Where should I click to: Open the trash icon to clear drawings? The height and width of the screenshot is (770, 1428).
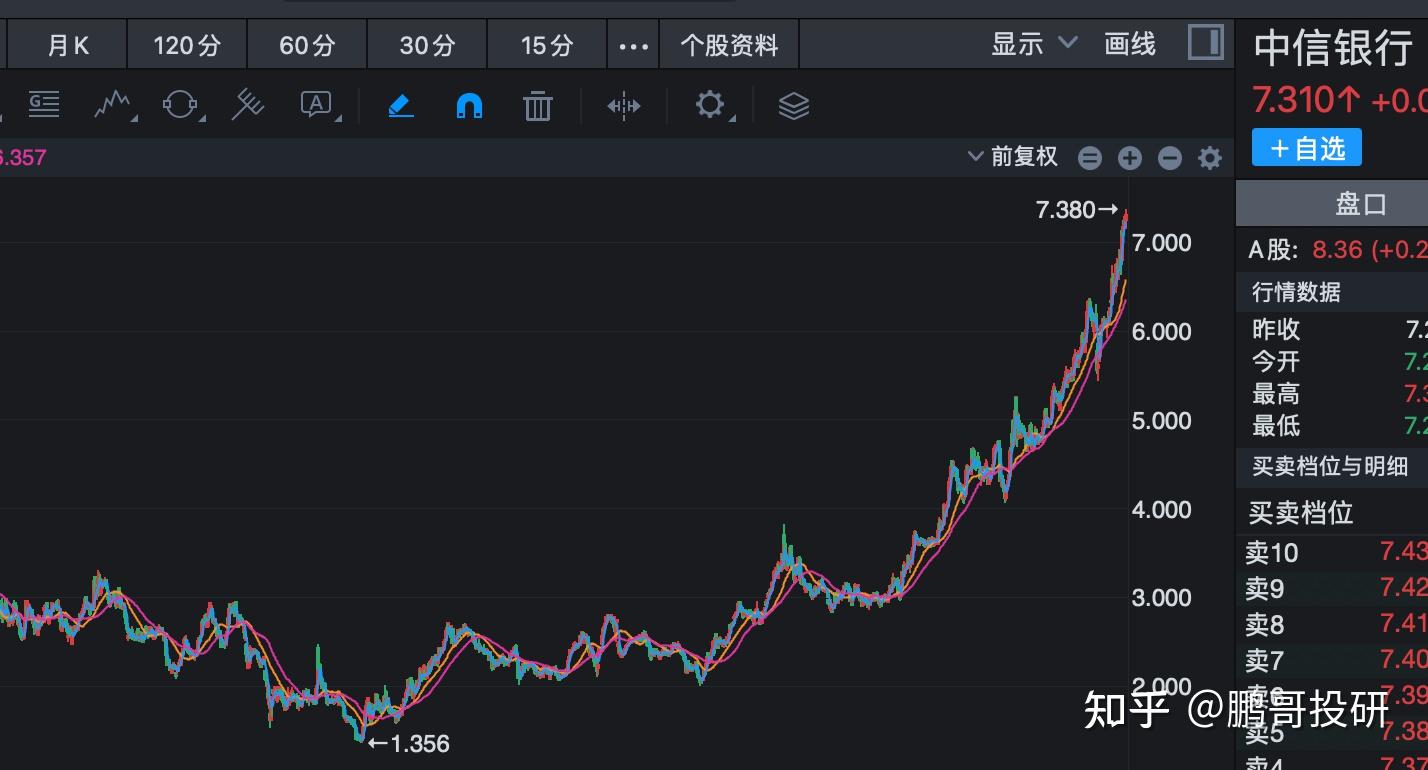coord(537,105)
